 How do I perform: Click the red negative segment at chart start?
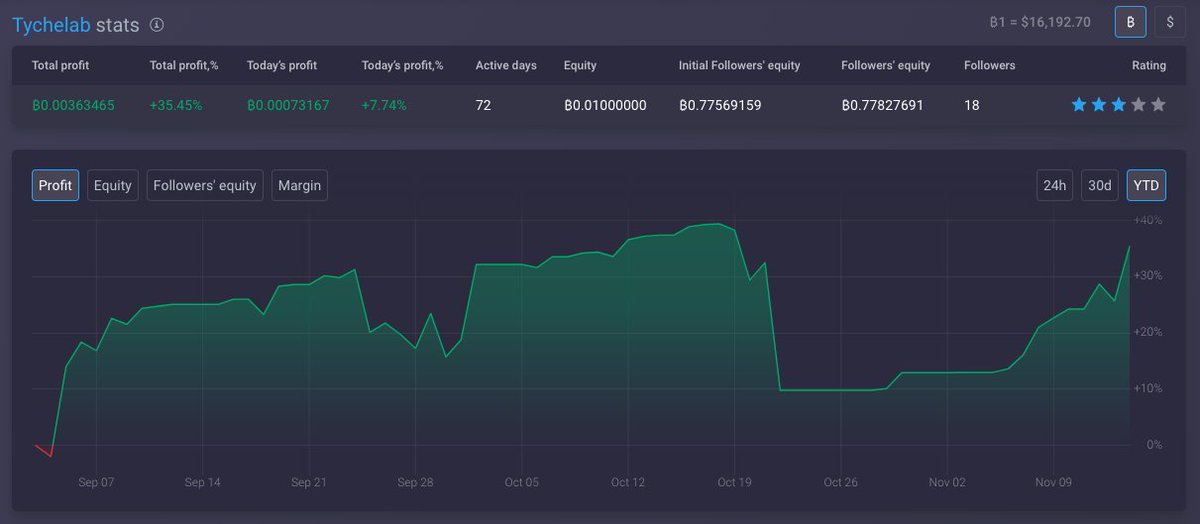coord(43,451)
